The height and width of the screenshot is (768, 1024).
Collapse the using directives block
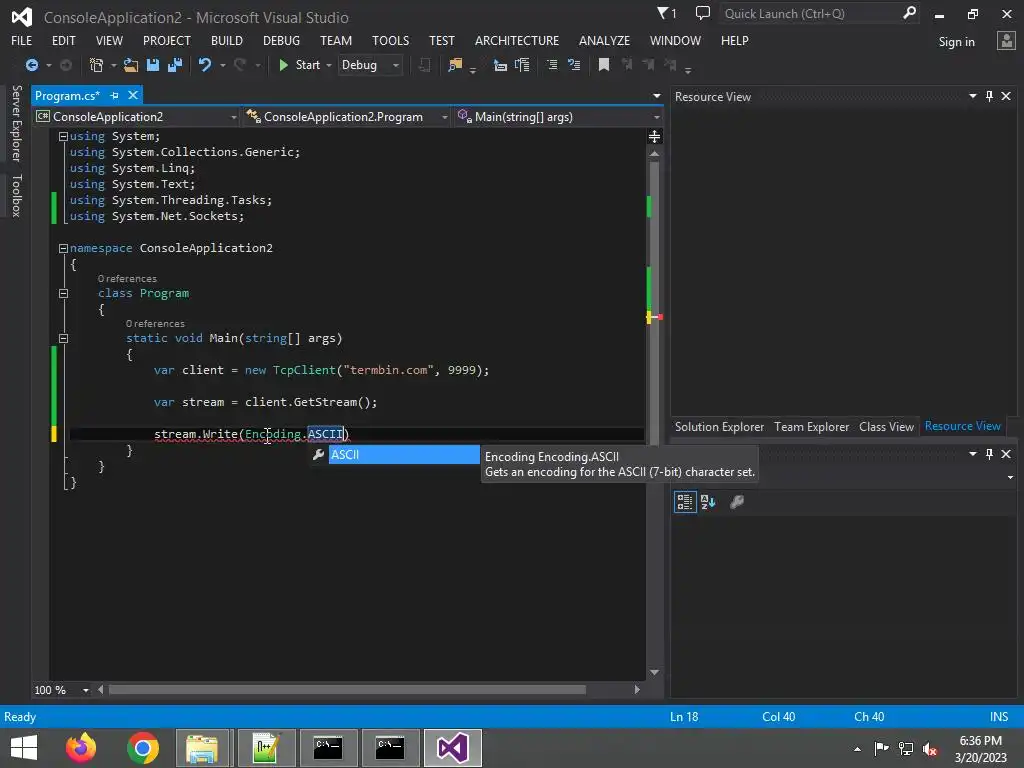pyautogui.click(x=63, y=136)
